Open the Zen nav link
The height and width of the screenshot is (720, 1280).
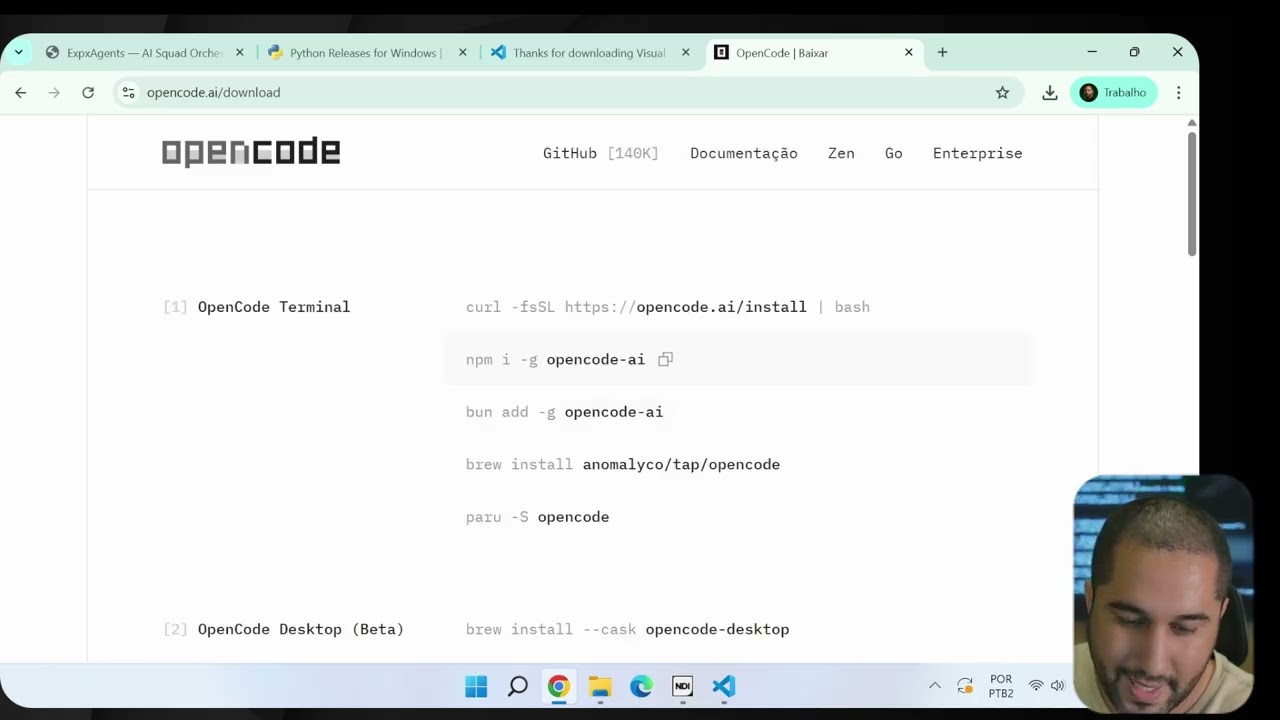841,153
